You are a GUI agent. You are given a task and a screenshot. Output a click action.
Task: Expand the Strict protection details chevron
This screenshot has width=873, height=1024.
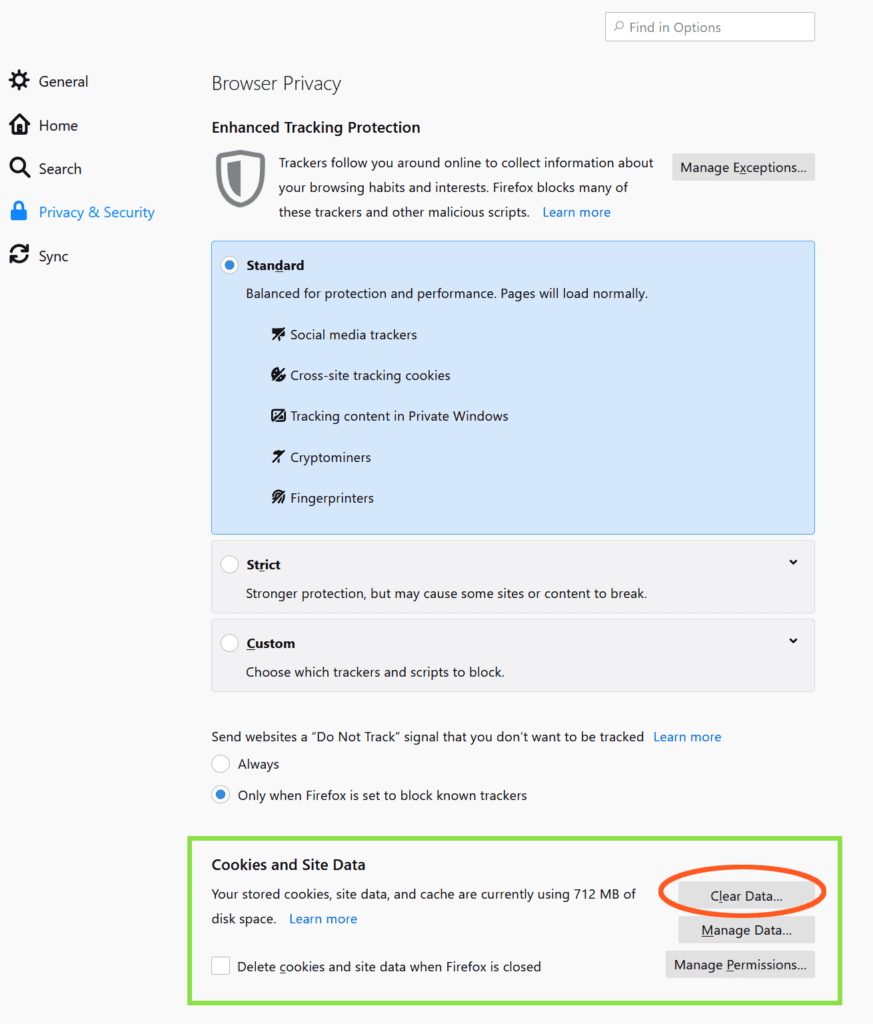point(793,563)
